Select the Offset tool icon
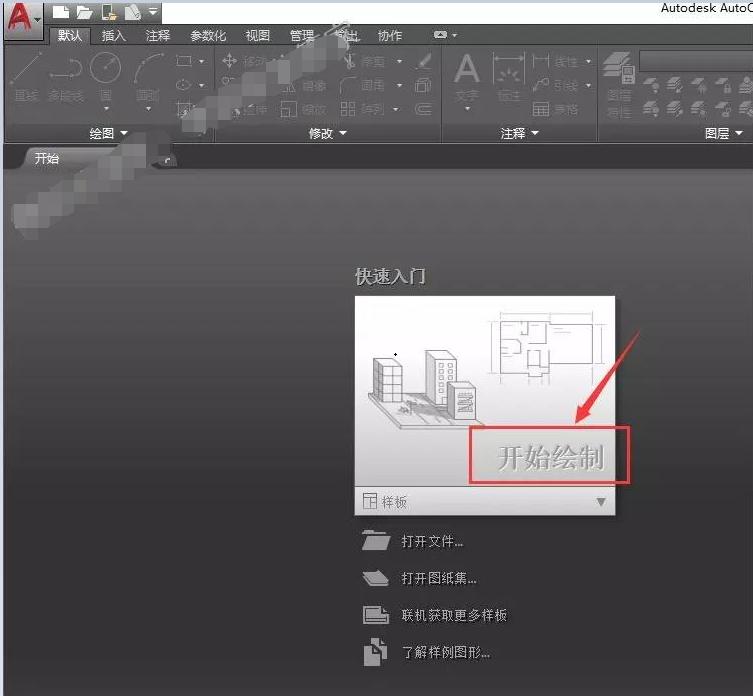The image size is (753, 696). (423, 110)
